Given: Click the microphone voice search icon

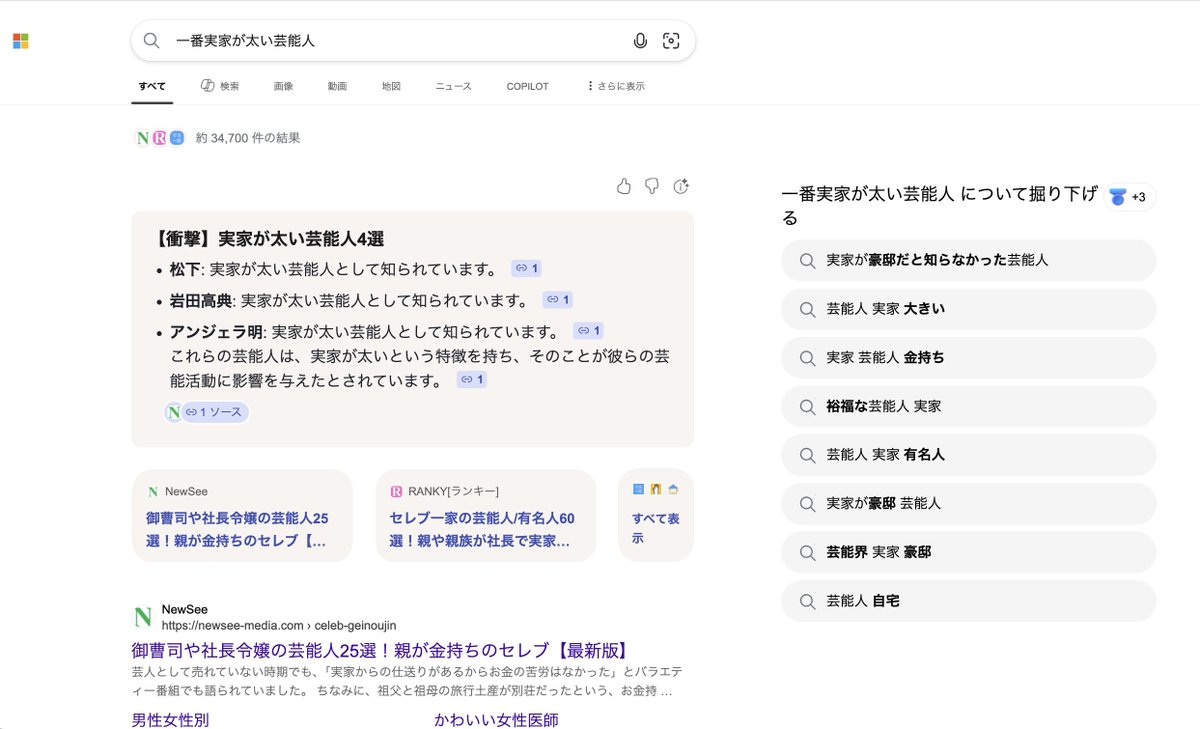Looking at the screenshot, I should point(640,41).
